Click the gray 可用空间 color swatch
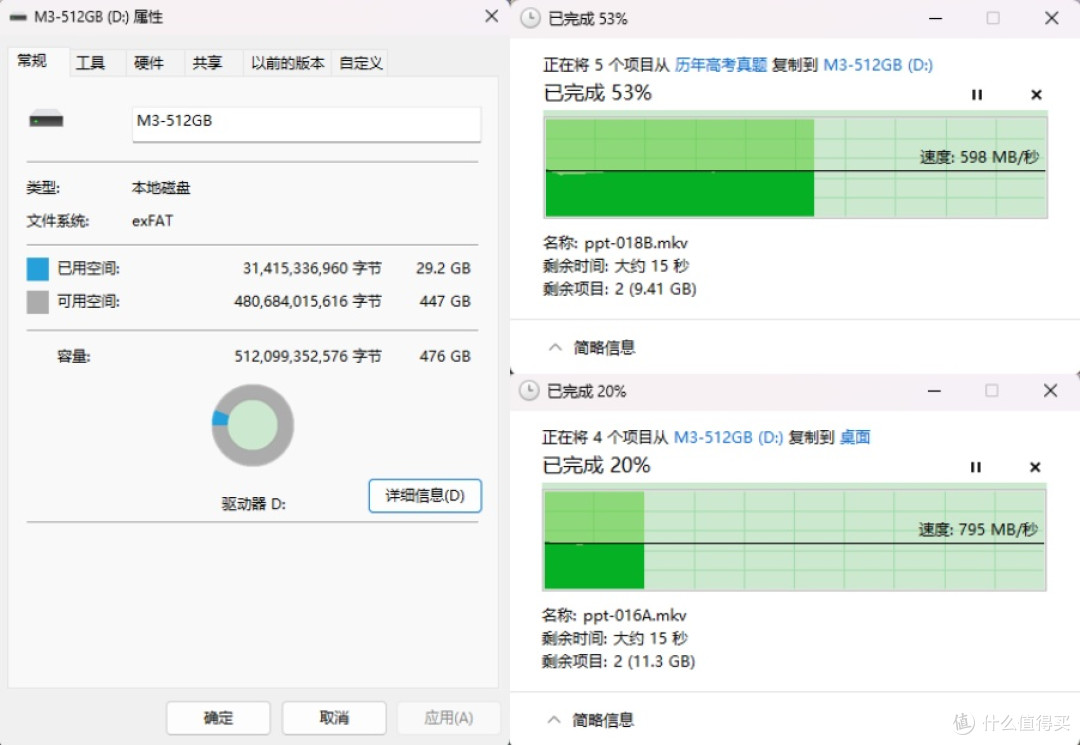The height and width of the screenshot is (745, 1080). [x=38, y=302]
